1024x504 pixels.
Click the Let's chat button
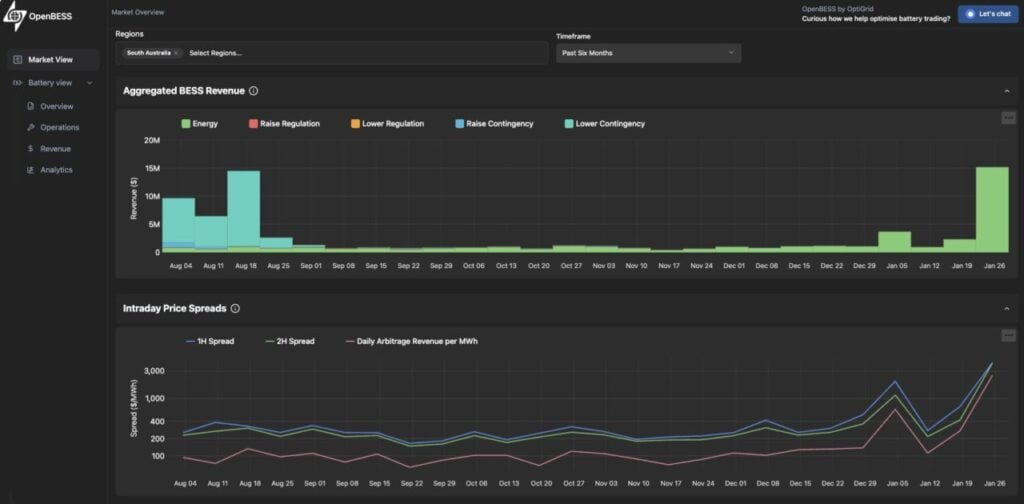click(987, 14)
